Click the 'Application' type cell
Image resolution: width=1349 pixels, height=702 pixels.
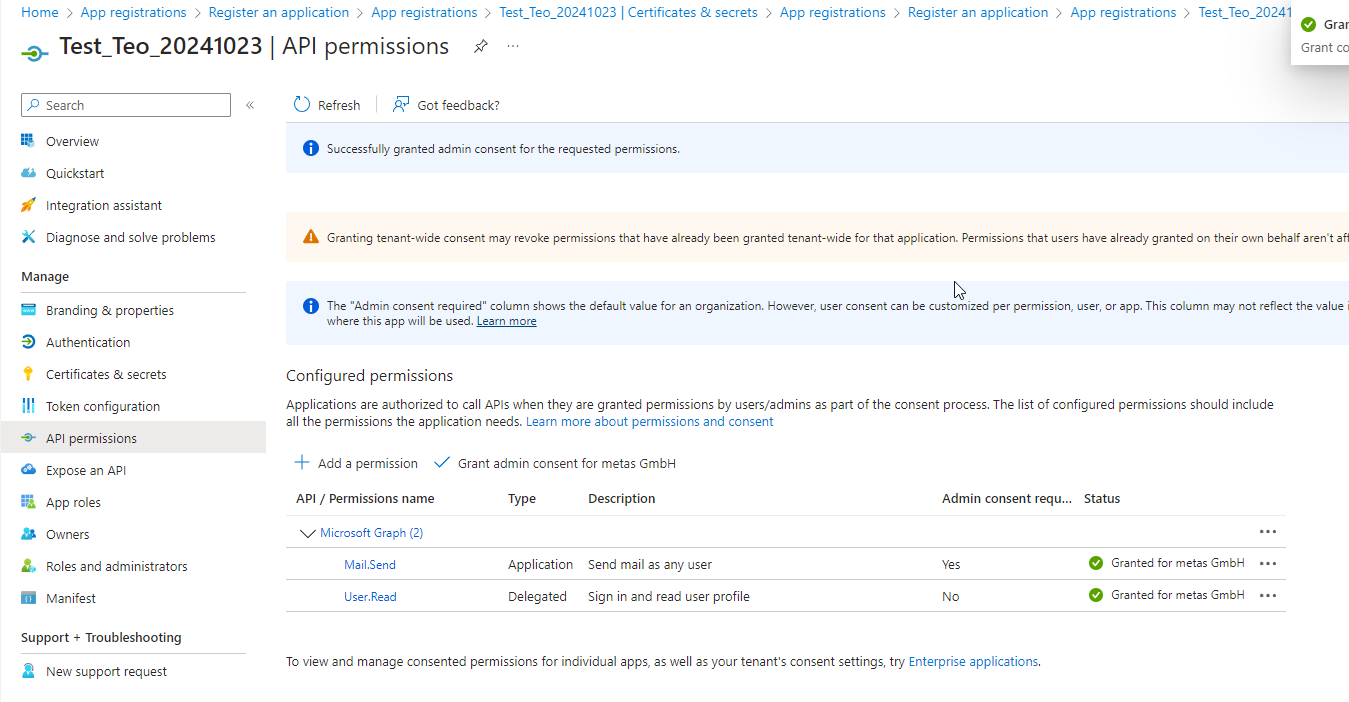coord(541,565)
